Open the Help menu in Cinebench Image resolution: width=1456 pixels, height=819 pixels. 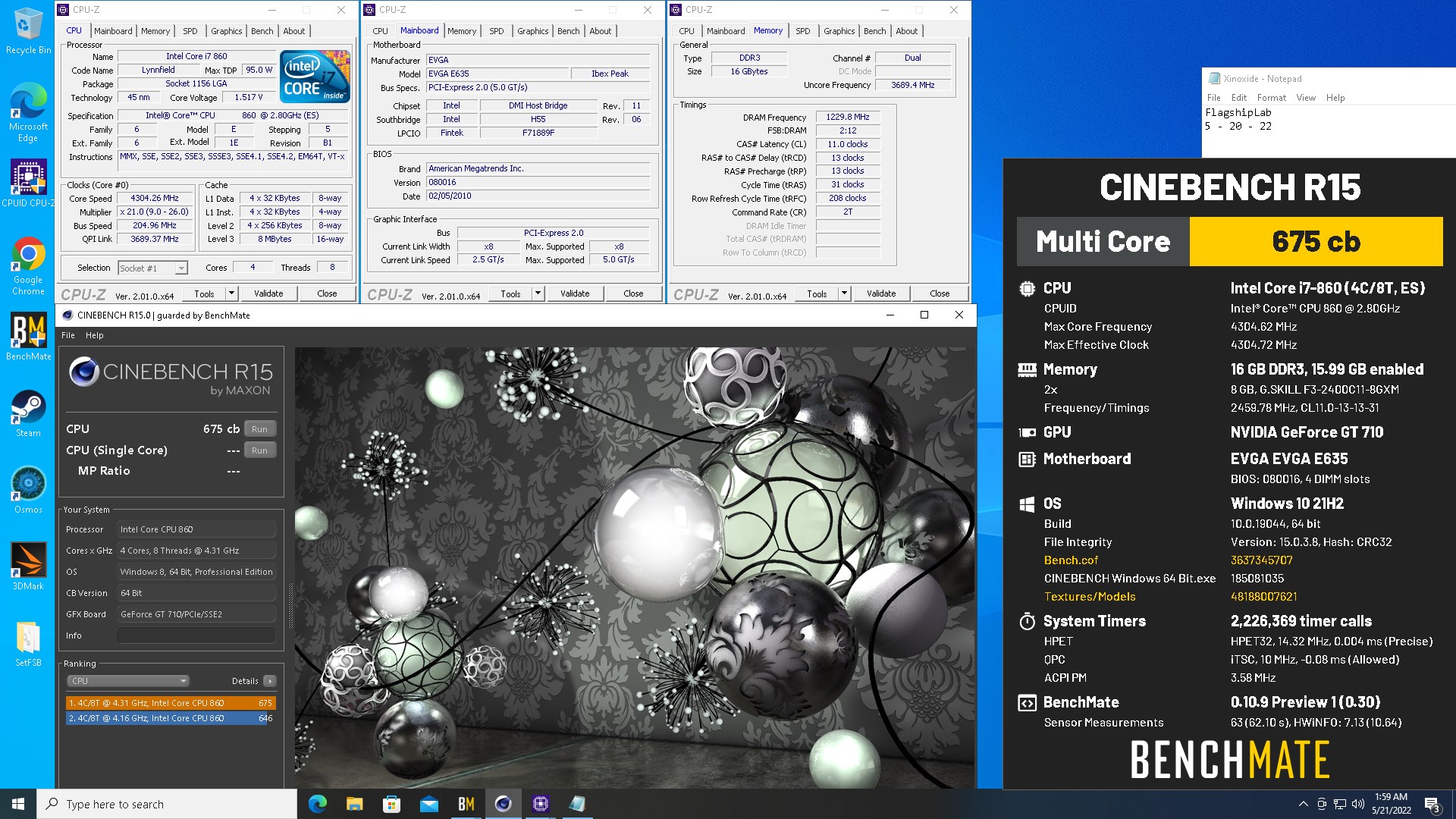point(95,335)
